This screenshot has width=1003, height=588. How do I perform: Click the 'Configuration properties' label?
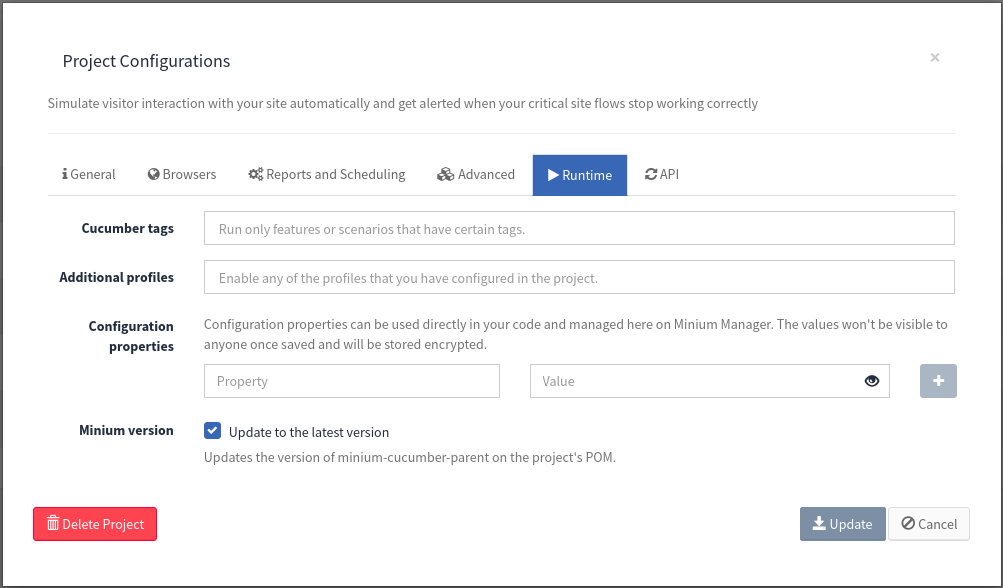131,336
